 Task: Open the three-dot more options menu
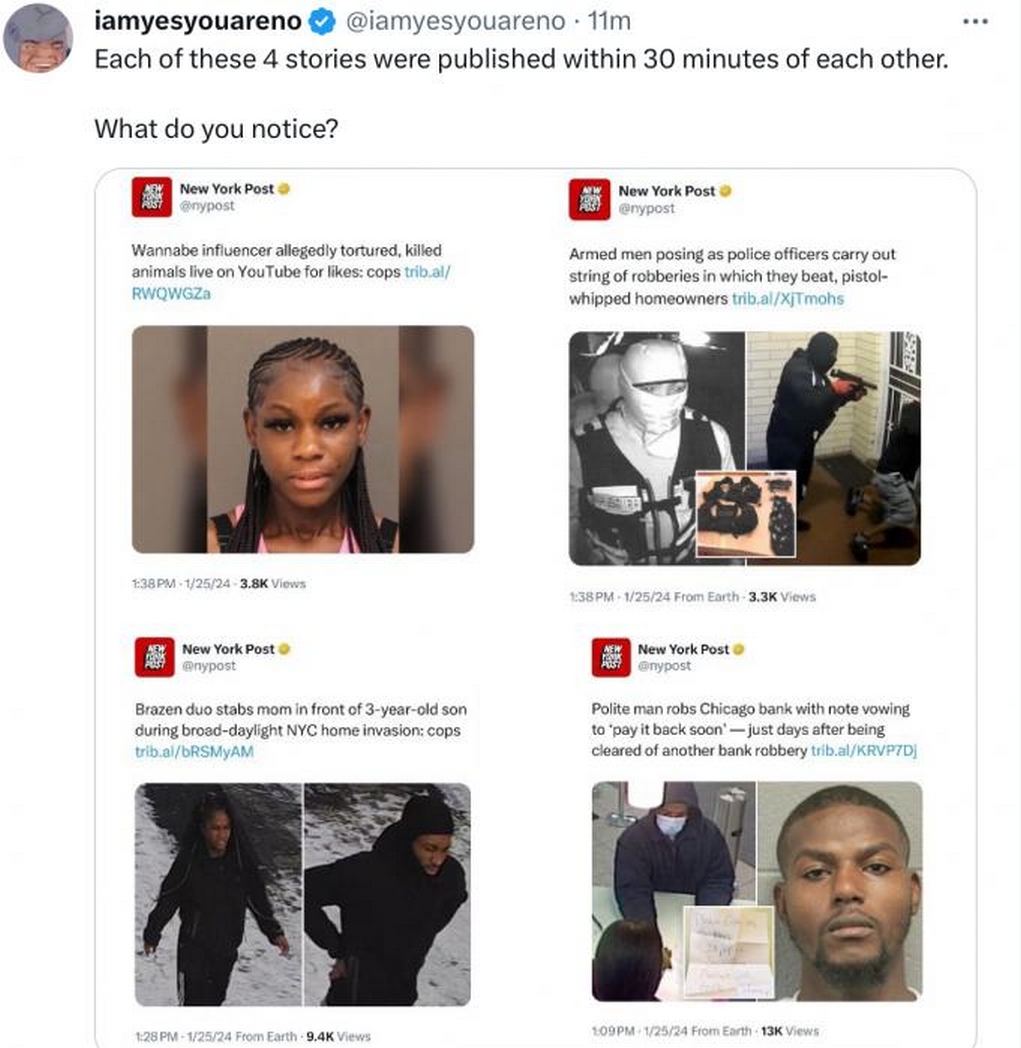[975, 22]
